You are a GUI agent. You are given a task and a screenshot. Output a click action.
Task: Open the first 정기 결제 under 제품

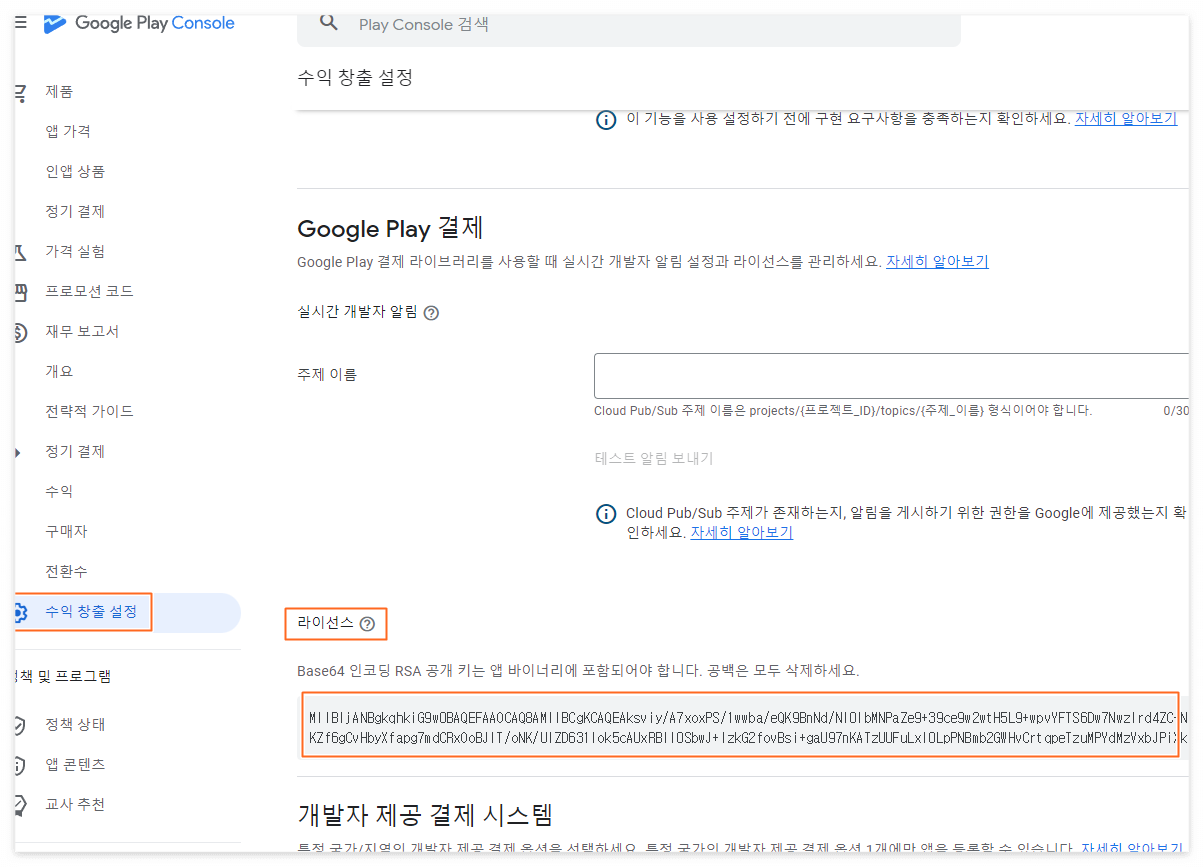[75, 211]
